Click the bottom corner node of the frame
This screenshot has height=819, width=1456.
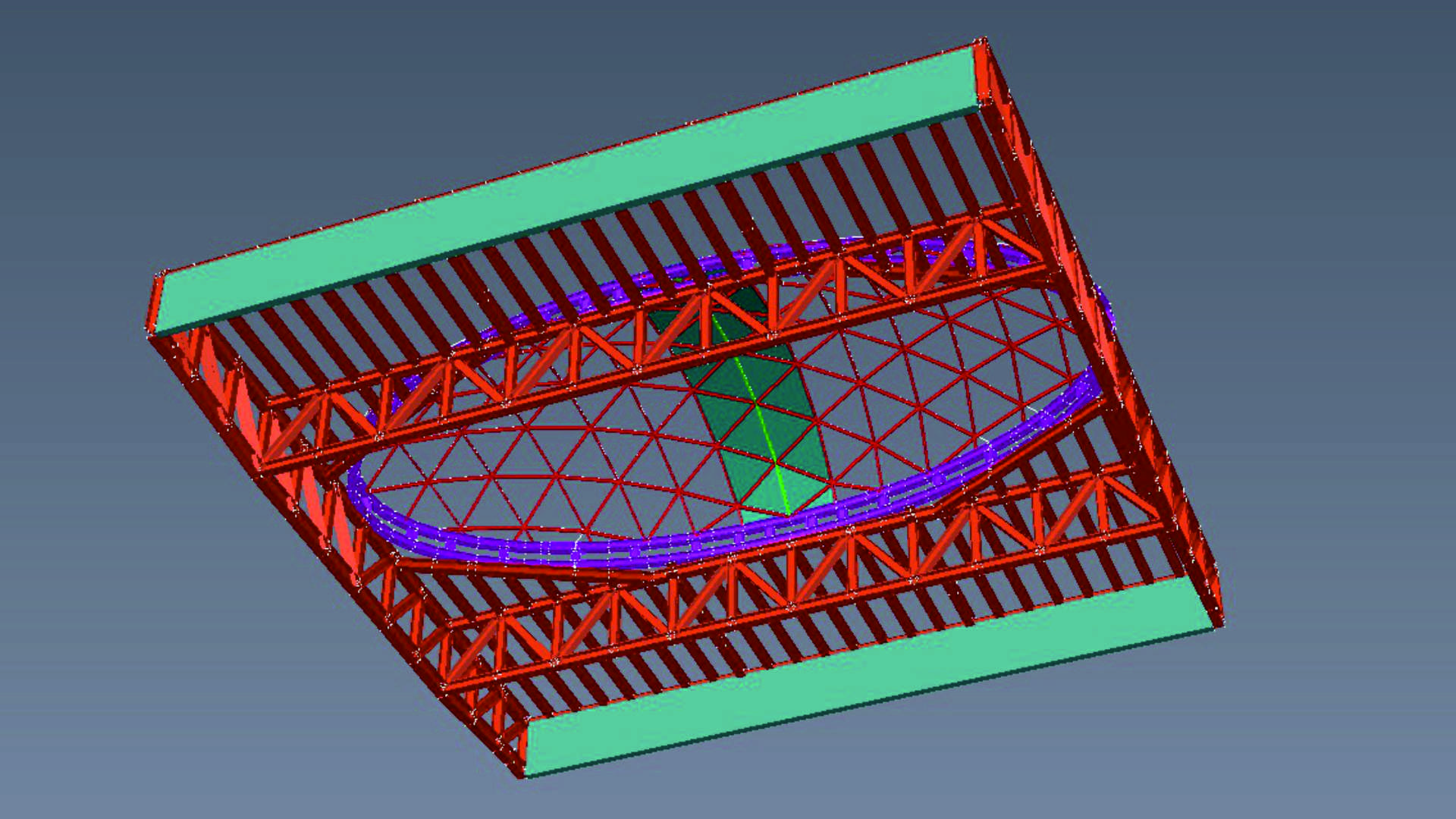[523, 775]
